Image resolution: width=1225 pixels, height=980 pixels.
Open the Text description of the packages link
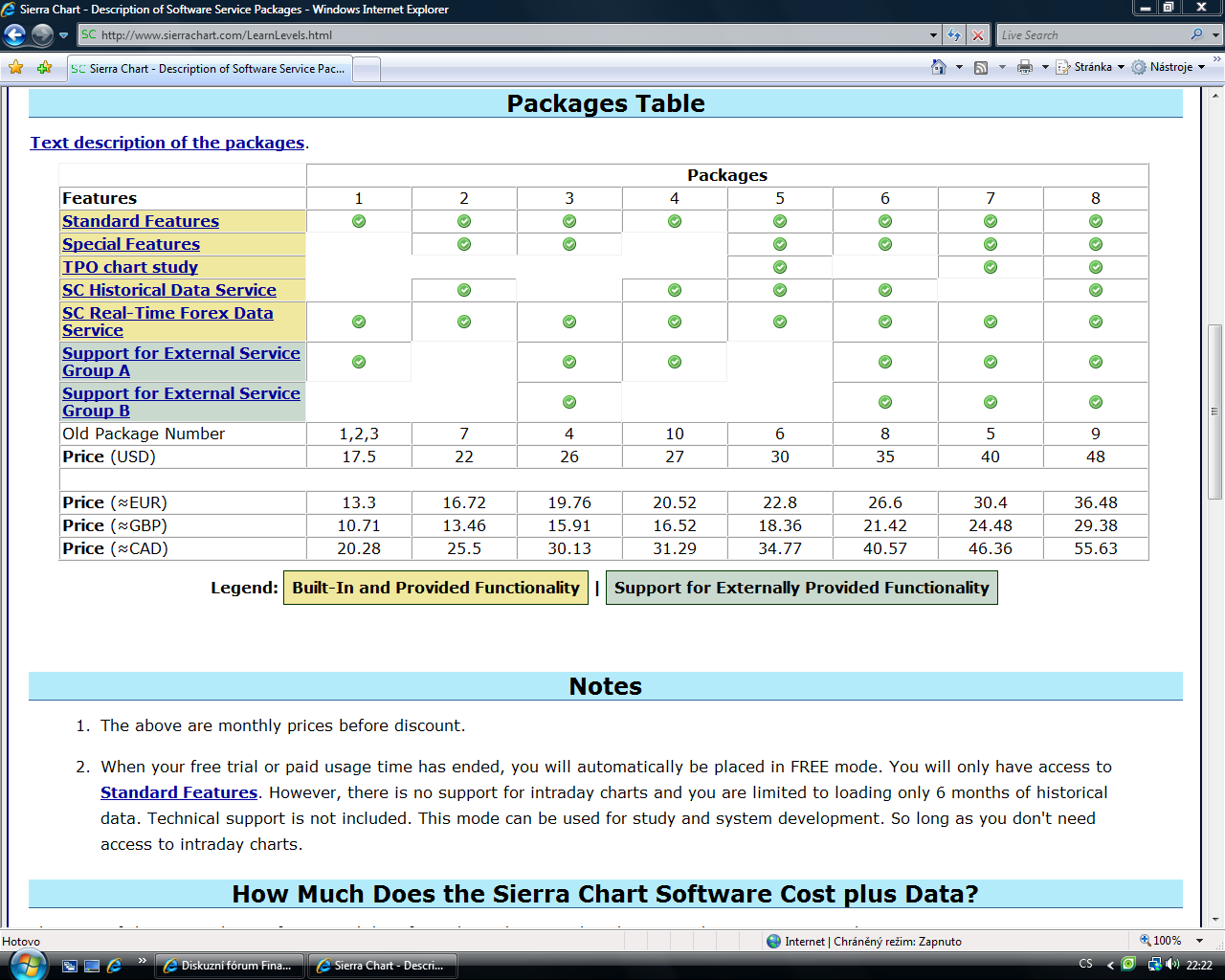pyautogui.click(x=167, y=143)
